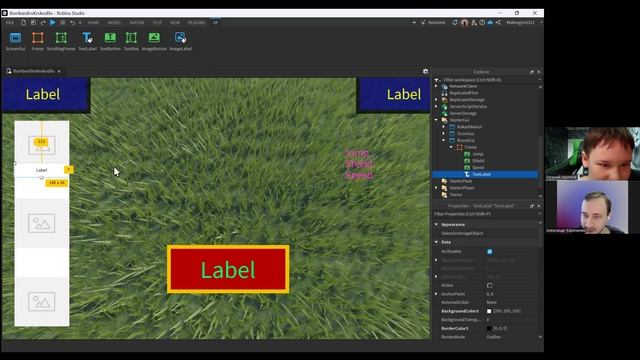This screenshot has height=360, width=640.
Task: Toggle the Active checkbox
Action: (x=489, y=285)
